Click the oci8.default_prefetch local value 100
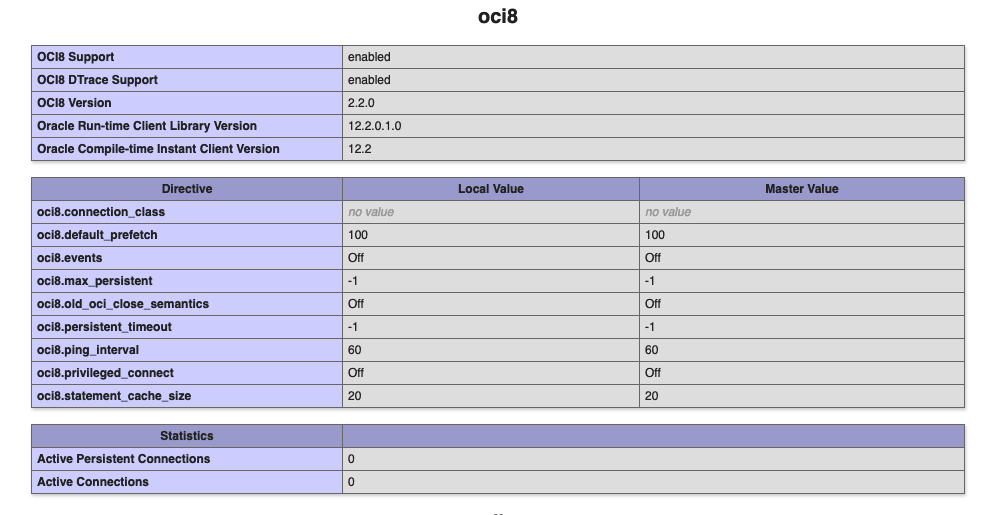Image resolution: width=994 pixels, height=515 pixels. click(x=358, y=235)
